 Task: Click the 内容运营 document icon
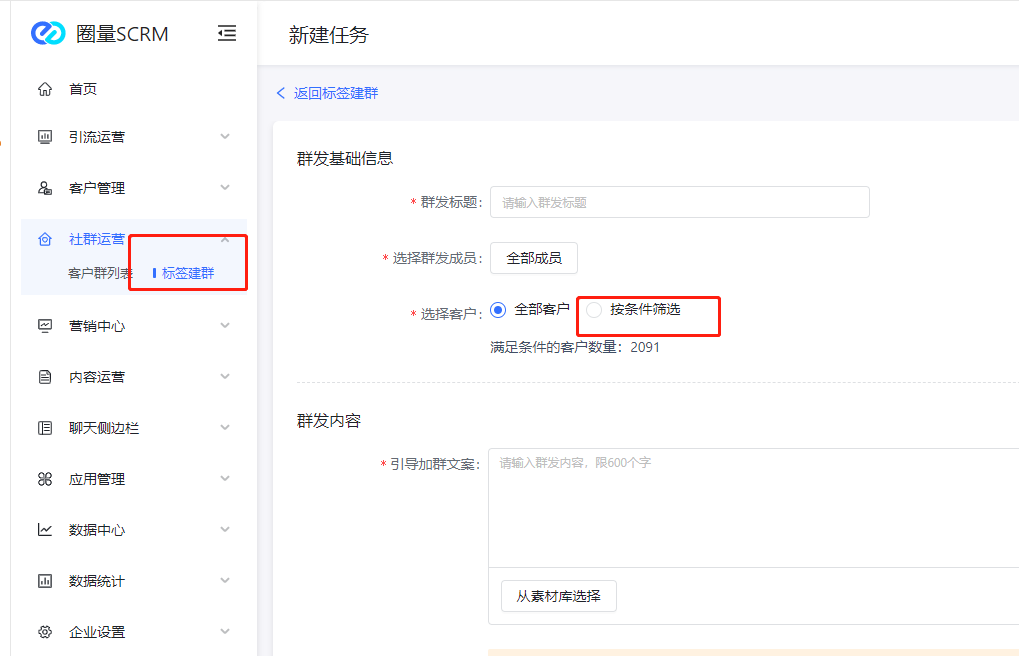[45, 377]
